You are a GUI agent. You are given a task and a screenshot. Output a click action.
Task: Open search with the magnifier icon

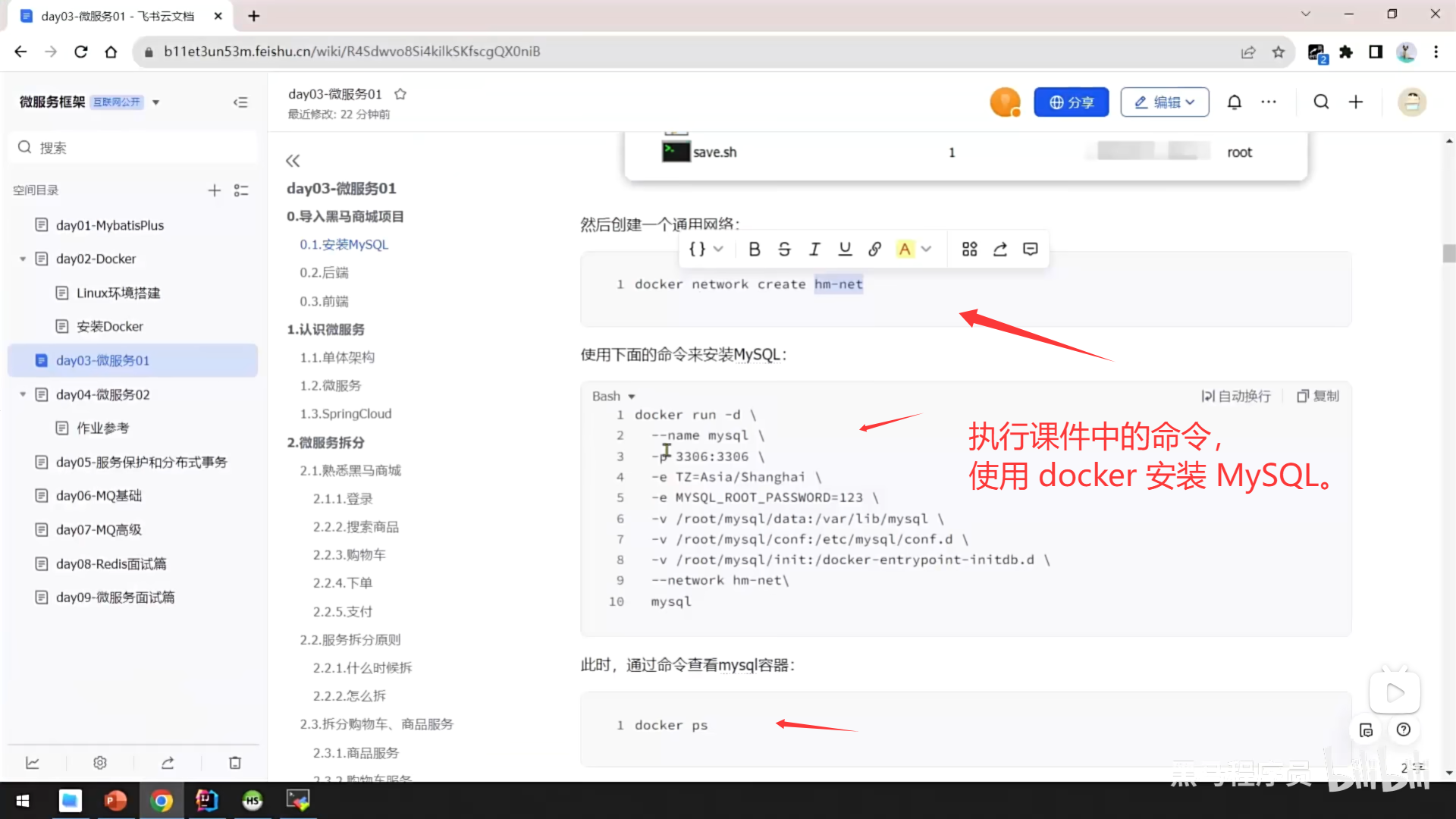1321,102
